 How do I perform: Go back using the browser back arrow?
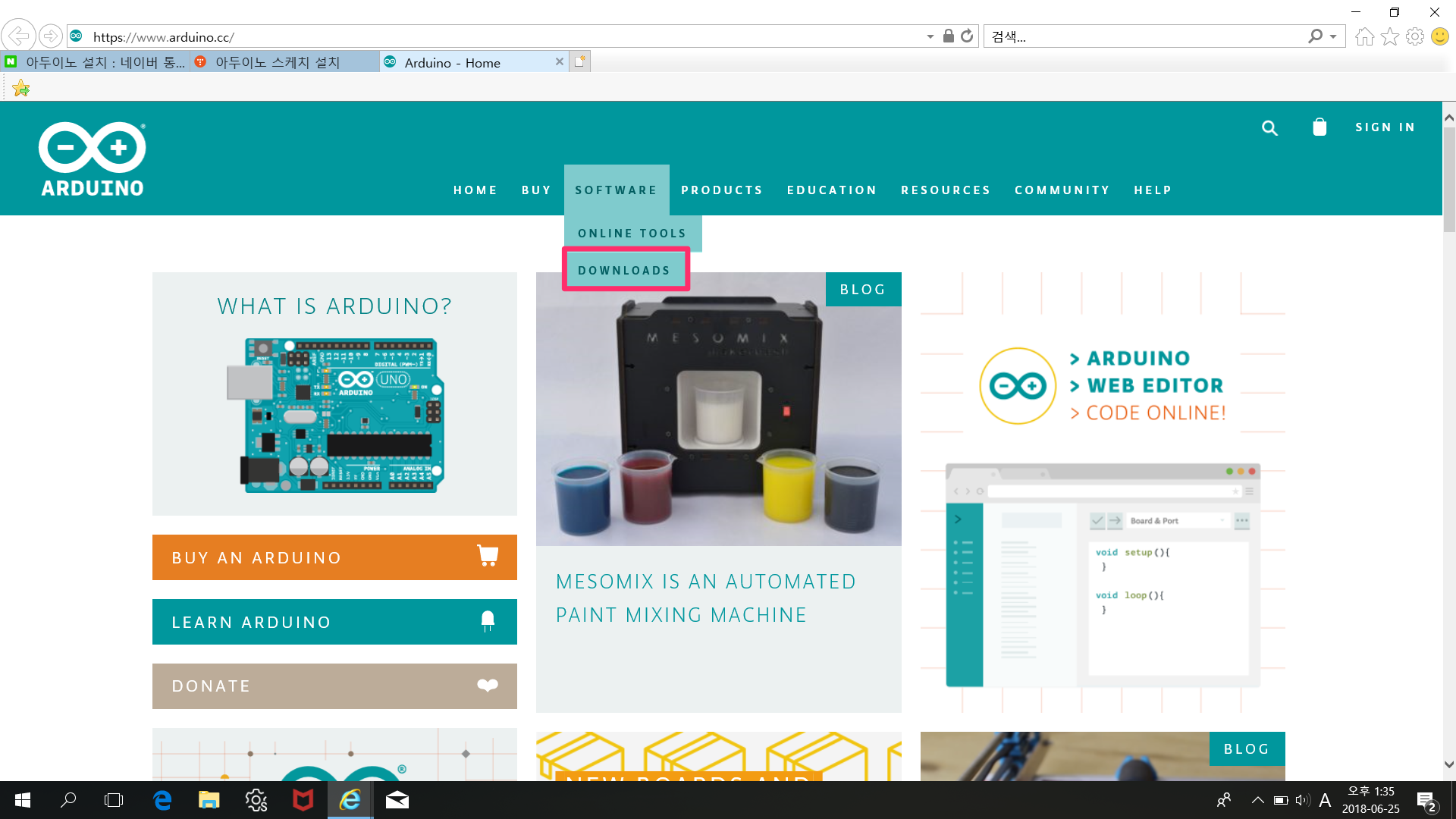coord(19,36)
